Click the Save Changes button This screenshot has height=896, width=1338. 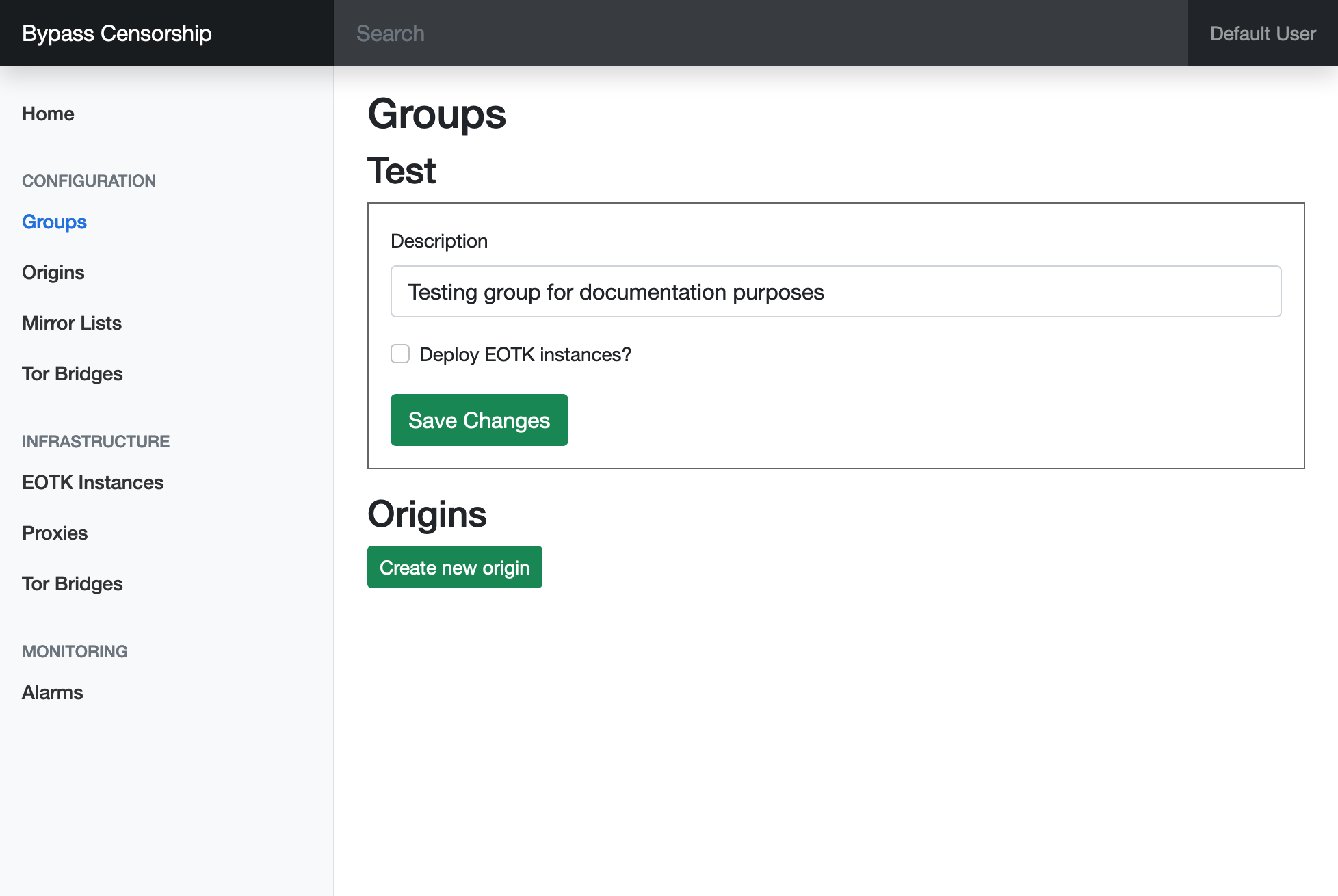(x=479, y=420)
